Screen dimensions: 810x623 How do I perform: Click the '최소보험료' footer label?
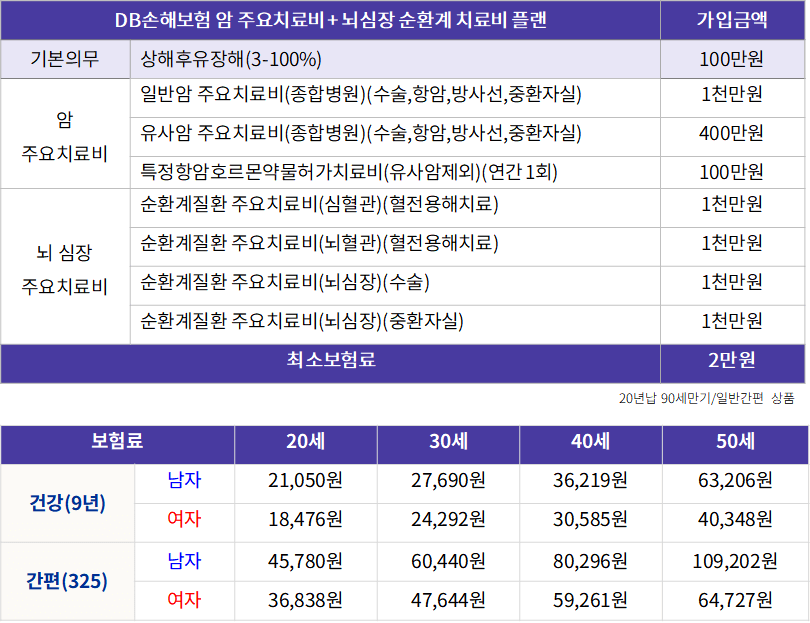(x=331, y=360)
